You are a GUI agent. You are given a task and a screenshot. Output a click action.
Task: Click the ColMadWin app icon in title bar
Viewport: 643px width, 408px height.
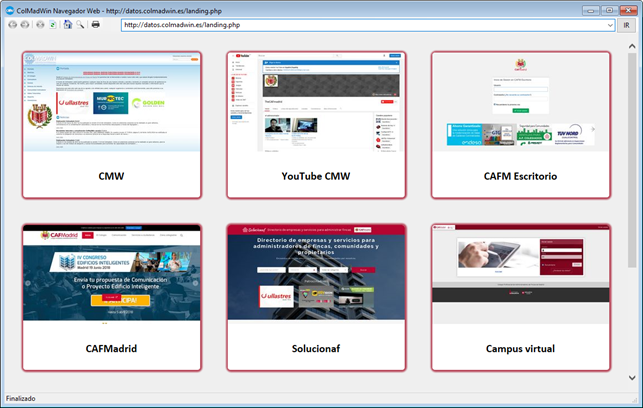click(9, 8)
